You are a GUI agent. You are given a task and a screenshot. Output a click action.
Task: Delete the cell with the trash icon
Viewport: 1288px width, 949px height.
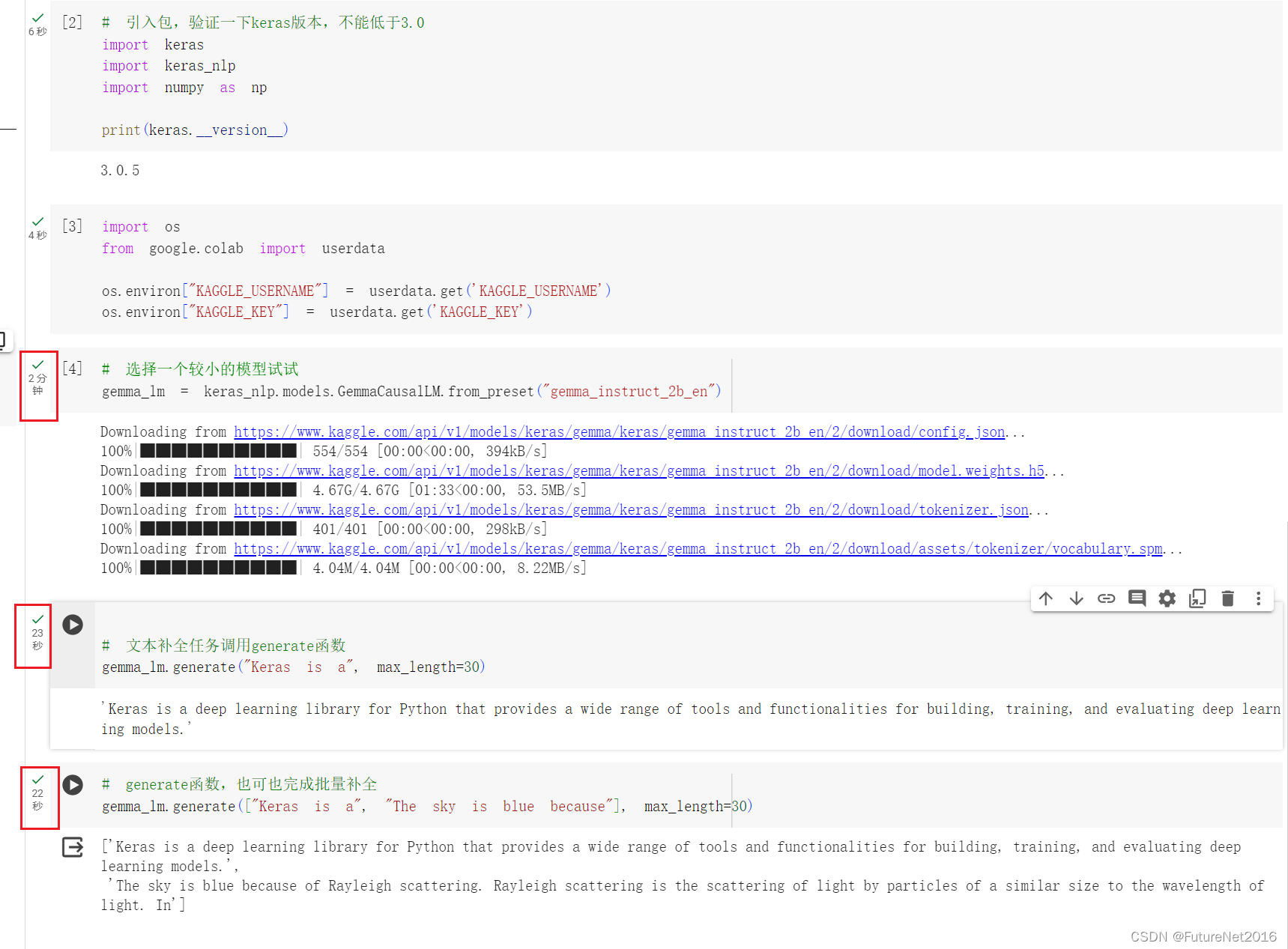point(1227,598)
